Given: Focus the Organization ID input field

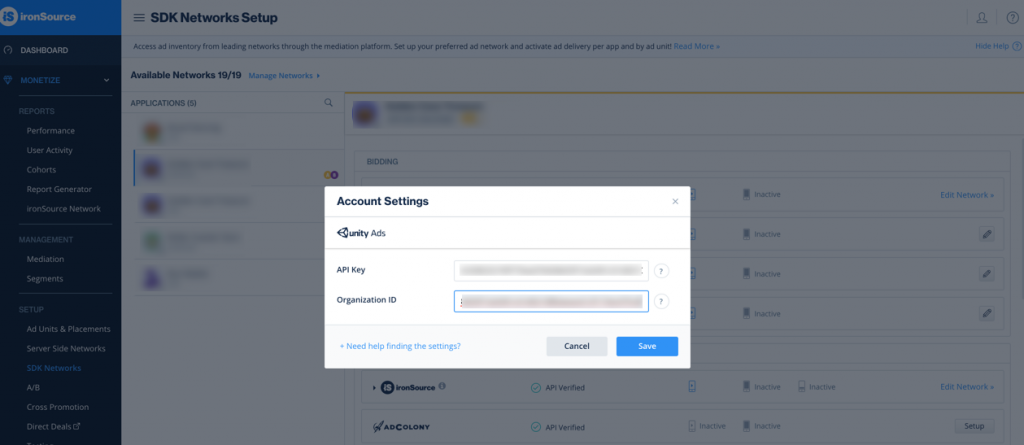Looking at the screenshot, I should tap(551, 301).
